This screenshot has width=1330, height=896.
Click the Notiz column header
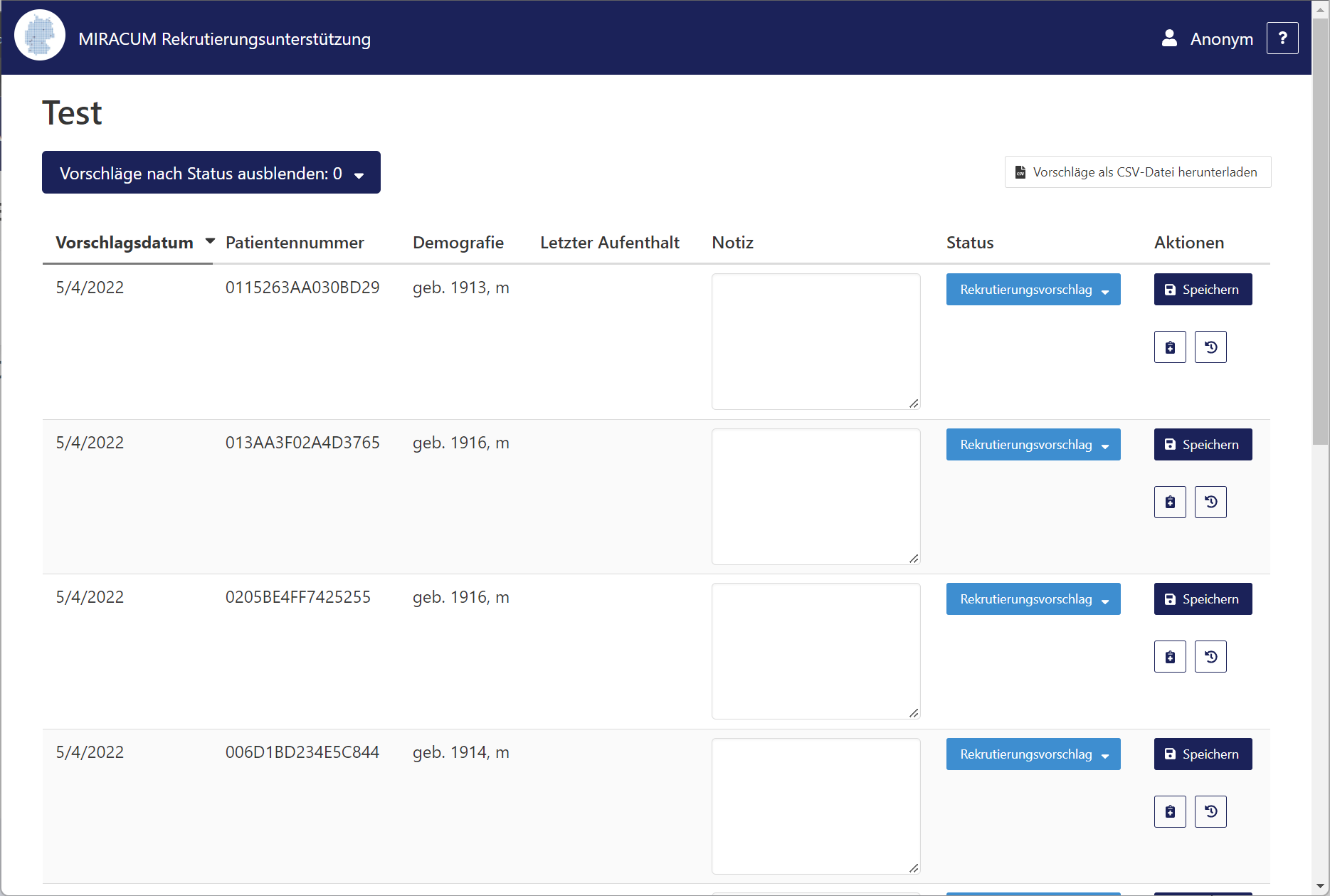(732, 243)
